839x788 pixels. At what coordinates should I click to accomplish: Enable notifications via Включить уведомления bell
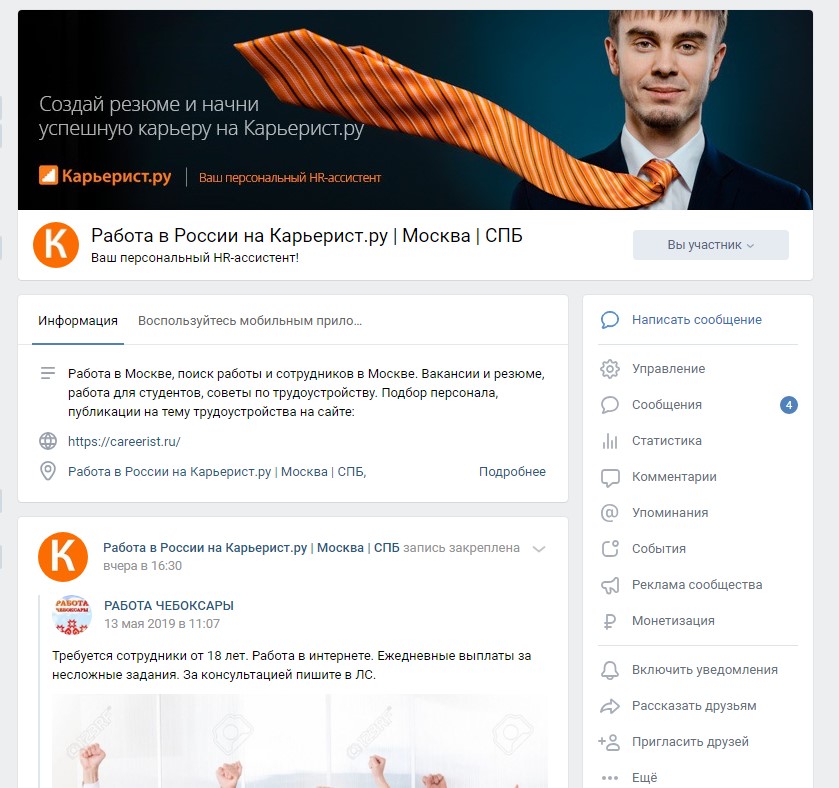point(610,670)
